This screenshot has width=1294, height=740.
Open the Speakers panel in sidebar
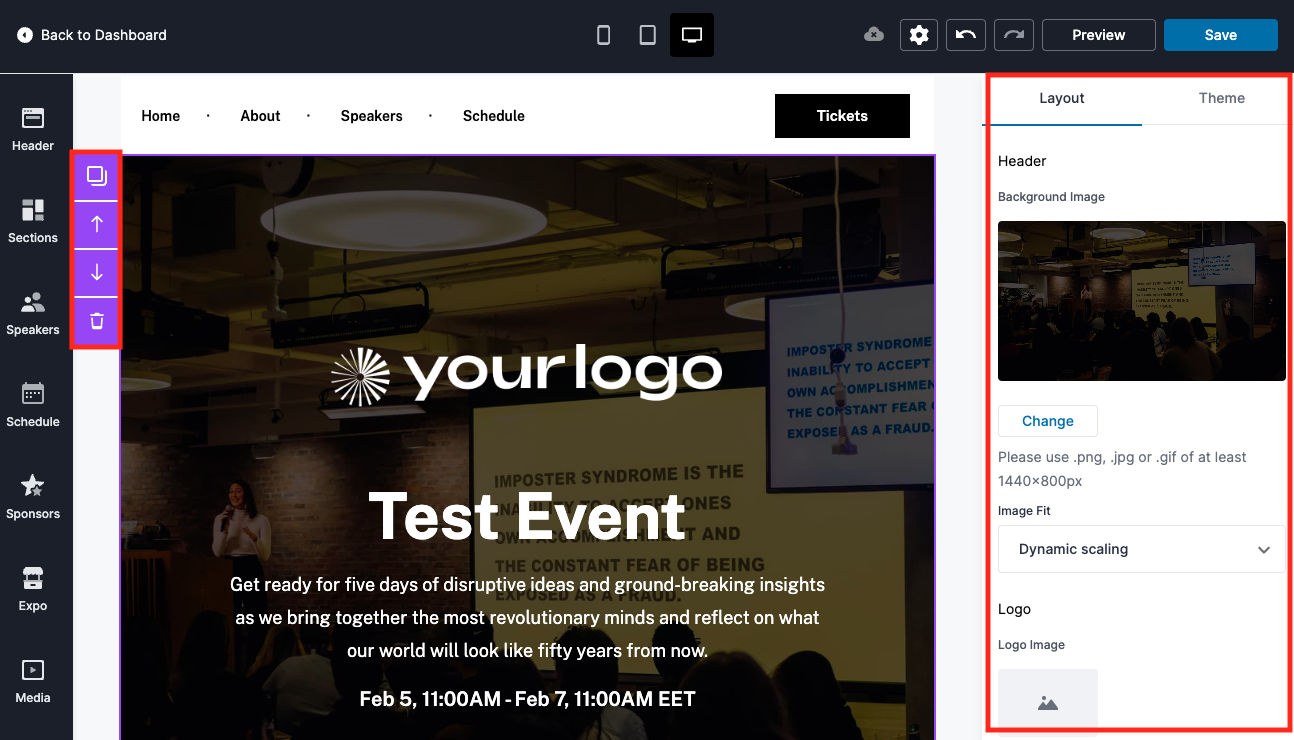coord(33,313)
